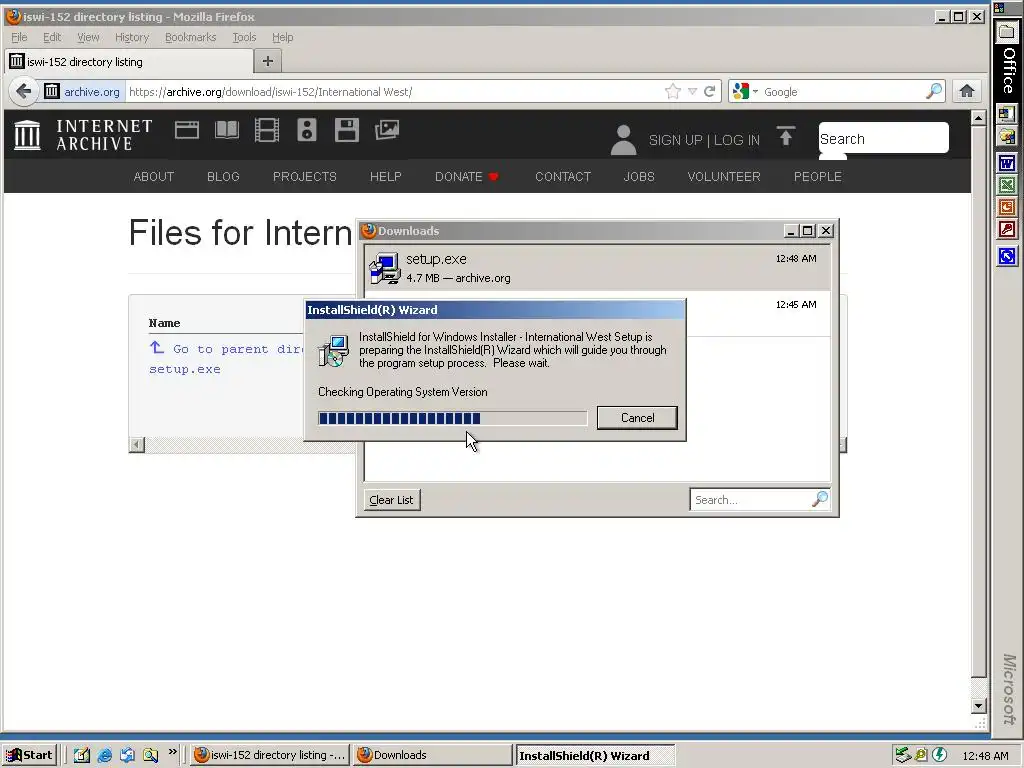Go back using the Firefox back arrow
Viewport: 1024px width, 768px height.
[24, 91]
